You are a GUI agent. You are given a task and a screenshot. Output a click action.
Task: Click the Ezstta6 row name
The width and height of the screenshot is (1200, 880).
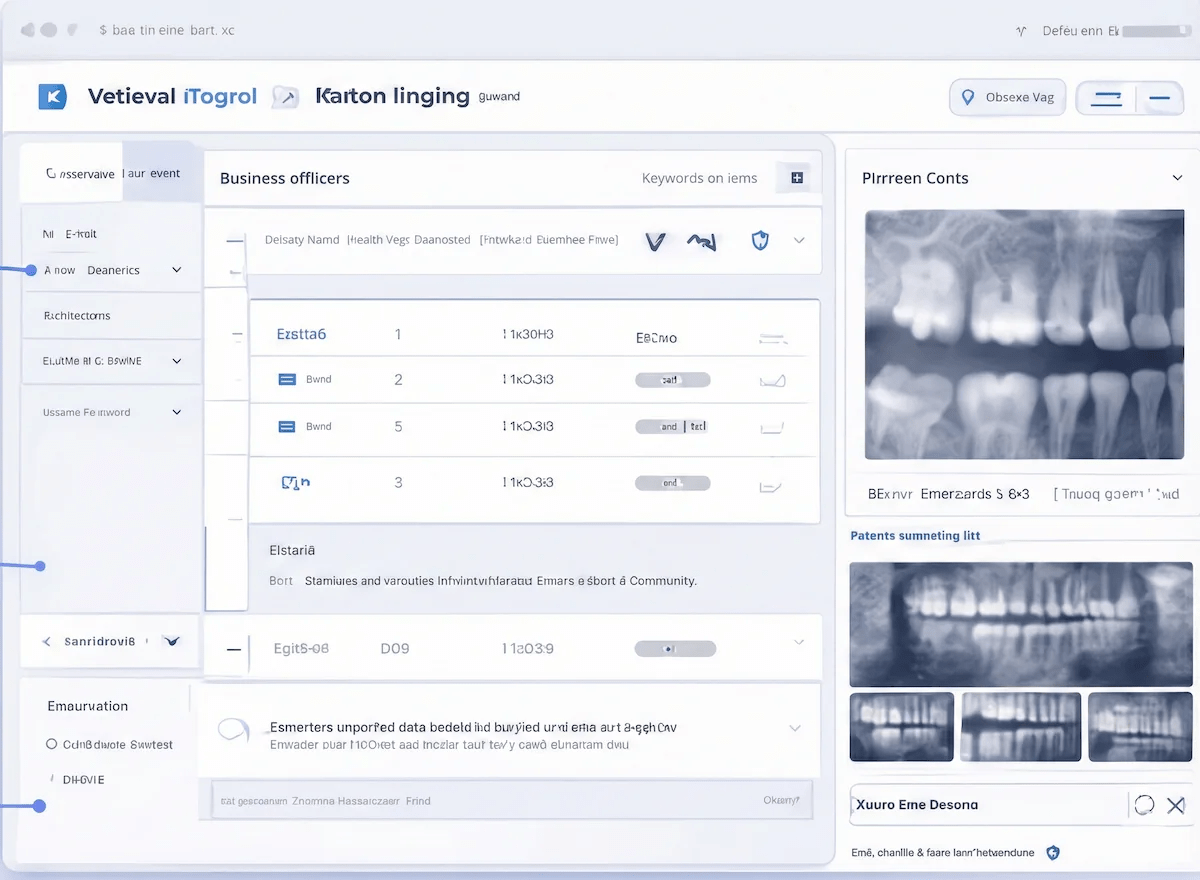coord(301,334)
